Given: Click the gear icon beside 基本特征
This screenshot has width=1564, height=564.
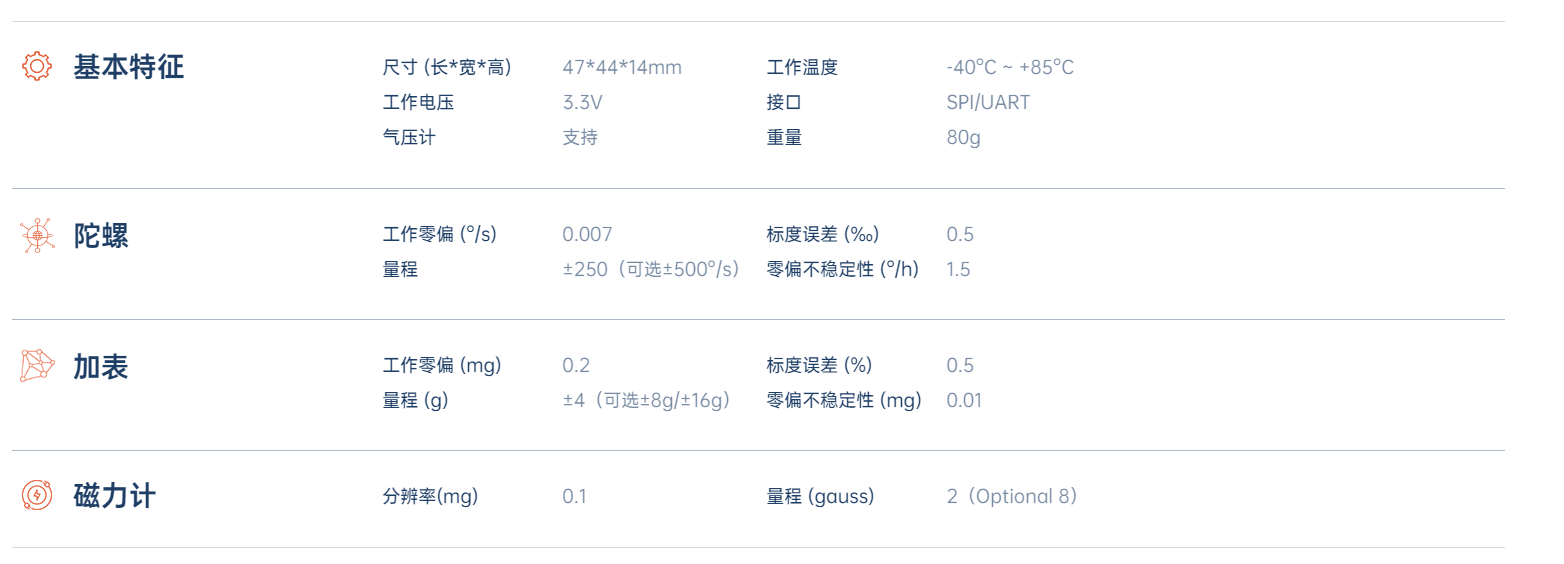Looking at the screenshot, I should tap(36, 67).
